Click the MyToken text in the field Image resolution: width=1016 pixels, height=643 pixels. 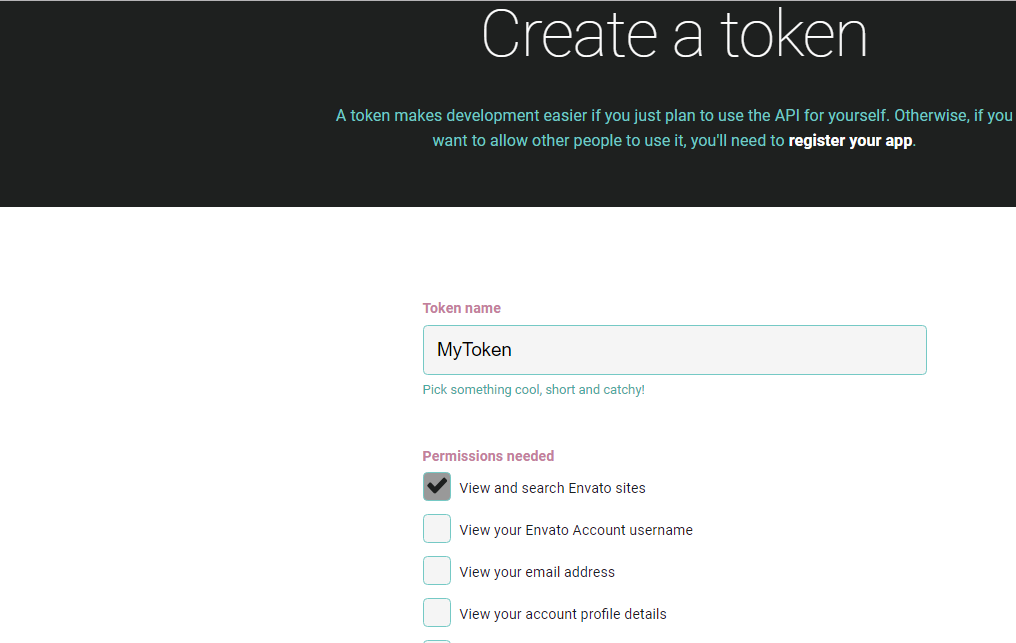click(474, 350)
